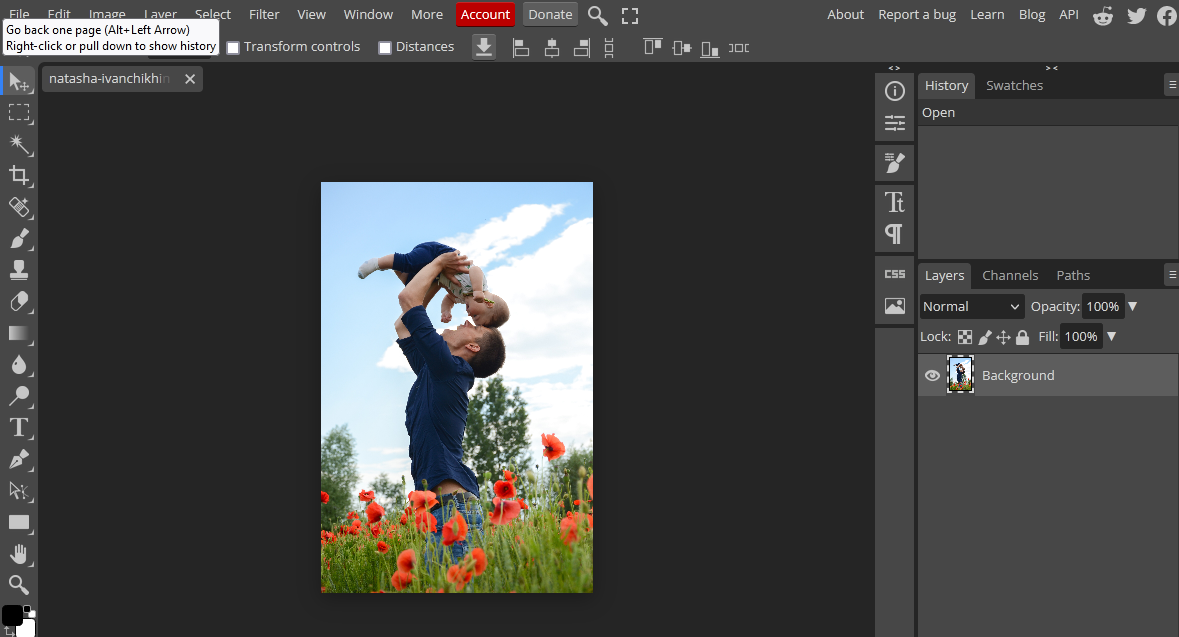Toggle lock transparent pixels icon
The image size is (1179, 637).
click(x=965, y=337)
